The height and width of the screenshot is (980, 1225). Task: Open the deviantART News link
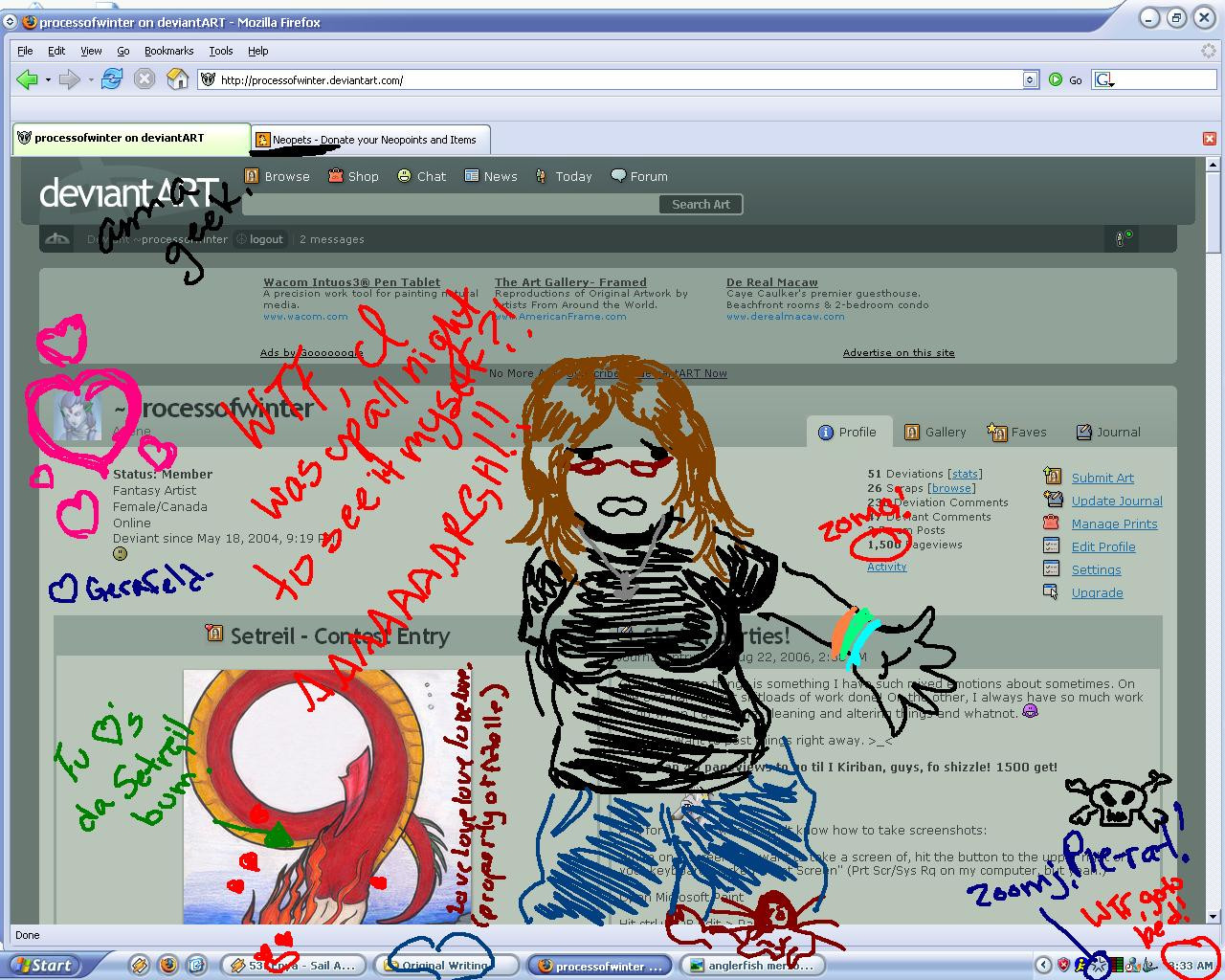[490, 176]
